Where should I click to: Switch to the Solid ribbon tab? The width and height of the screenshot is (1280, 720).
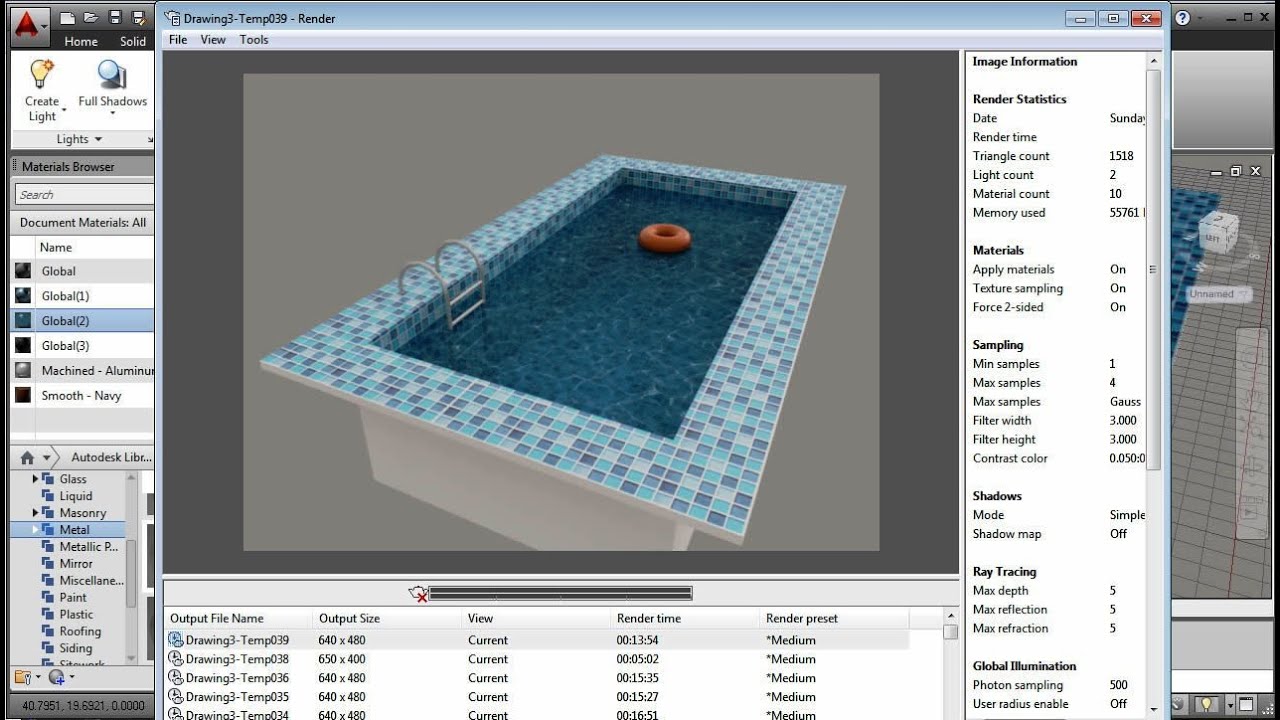point(133,41)
